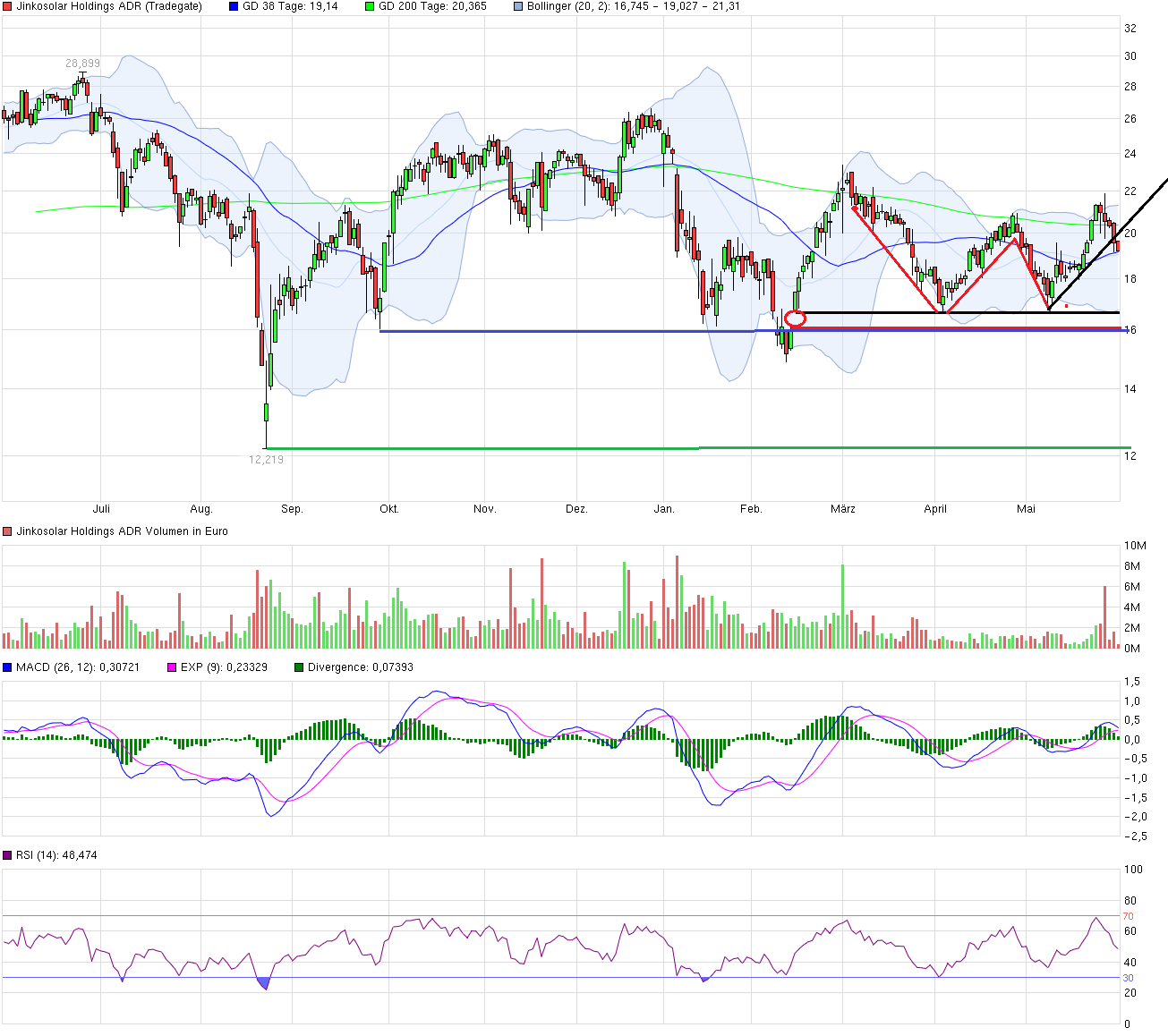Screen dimensions: 1168x1036
Task: Click the 'Sep.' month label on the axis
Action: 292,509
